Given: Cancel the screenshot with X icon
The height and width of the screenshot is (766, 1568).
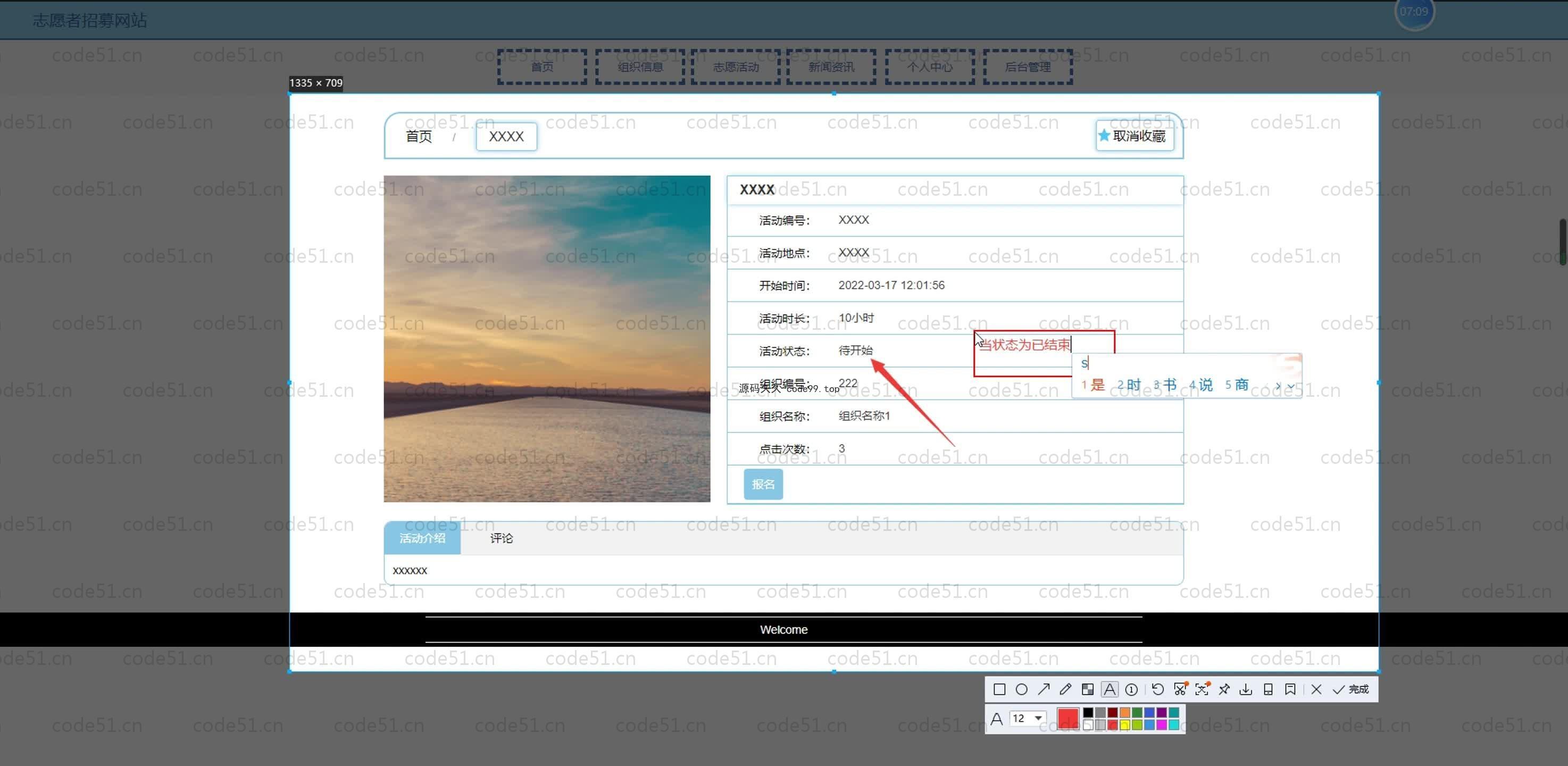Looking at the screenshot, I should coord(1316,689).
